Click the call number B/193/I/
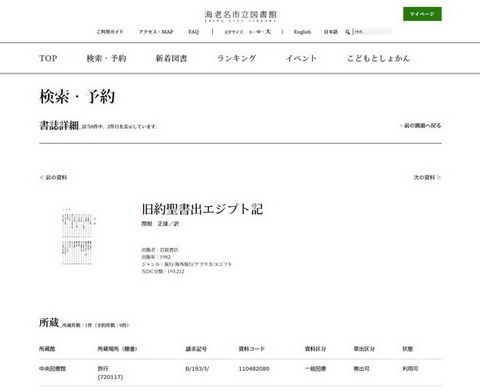This screenshot has width=480, height=391. pos(197,369)
